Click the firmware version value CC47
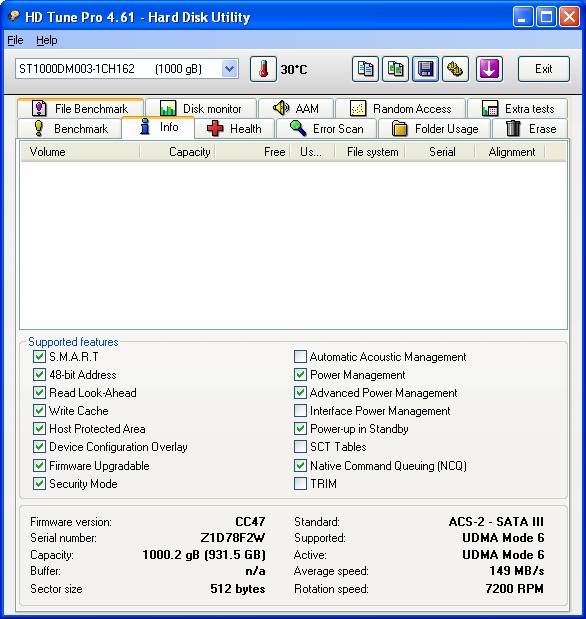 [x=250, y=521]
